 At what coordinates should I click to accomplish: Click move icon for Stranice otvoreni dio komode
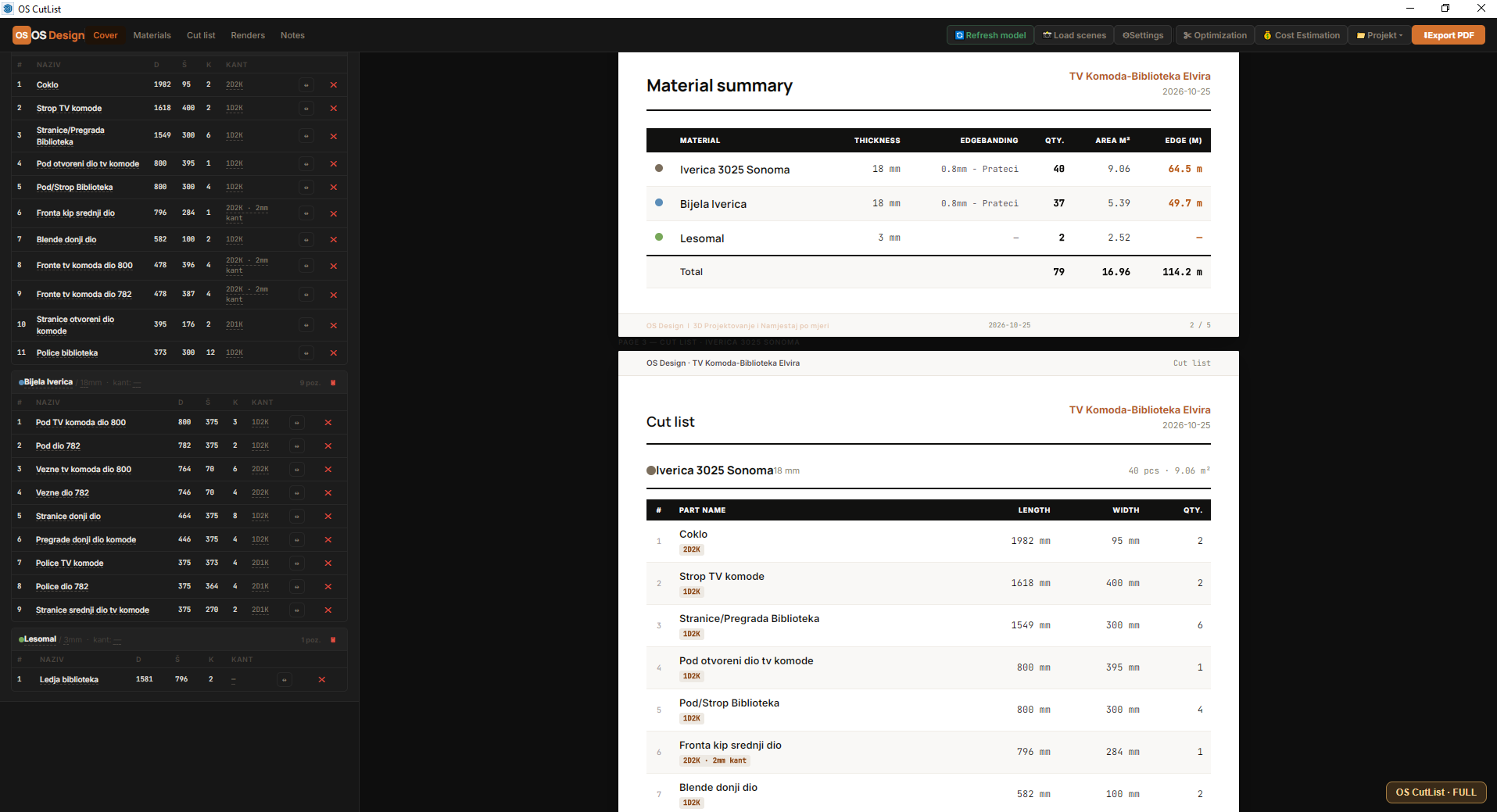[x=306, y=325]
